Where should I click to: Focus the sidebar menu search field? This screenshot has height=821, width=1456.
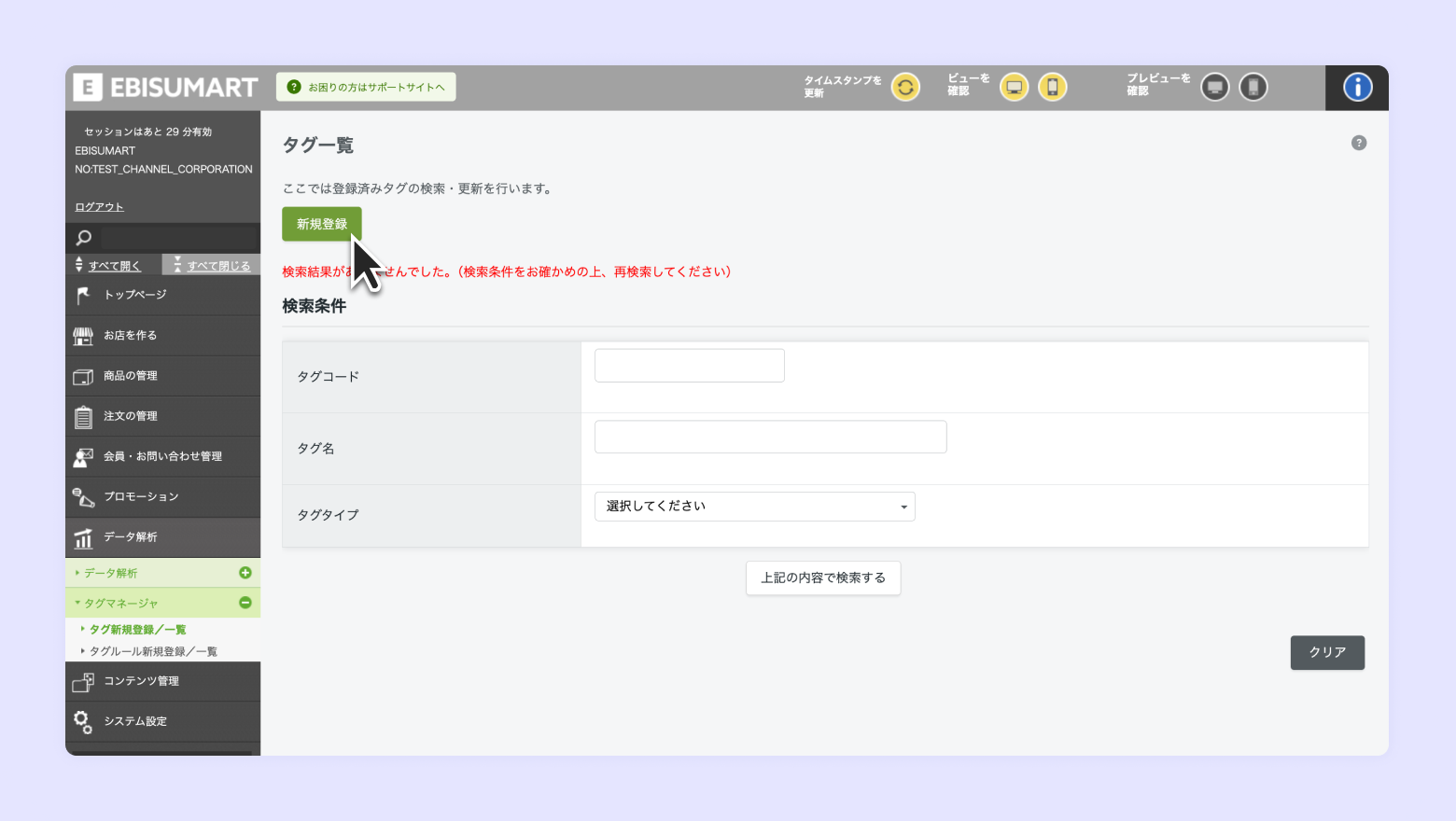pos(178,238)
